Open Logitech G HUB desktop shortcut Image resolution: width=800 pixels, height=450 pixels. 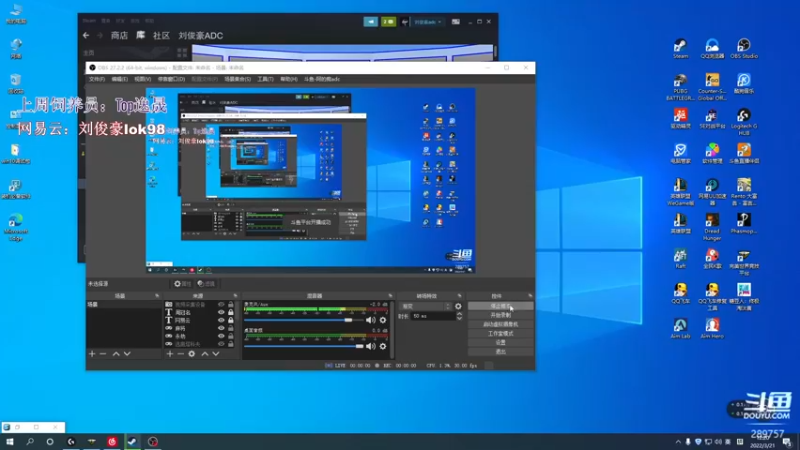[x=744, y=122]
